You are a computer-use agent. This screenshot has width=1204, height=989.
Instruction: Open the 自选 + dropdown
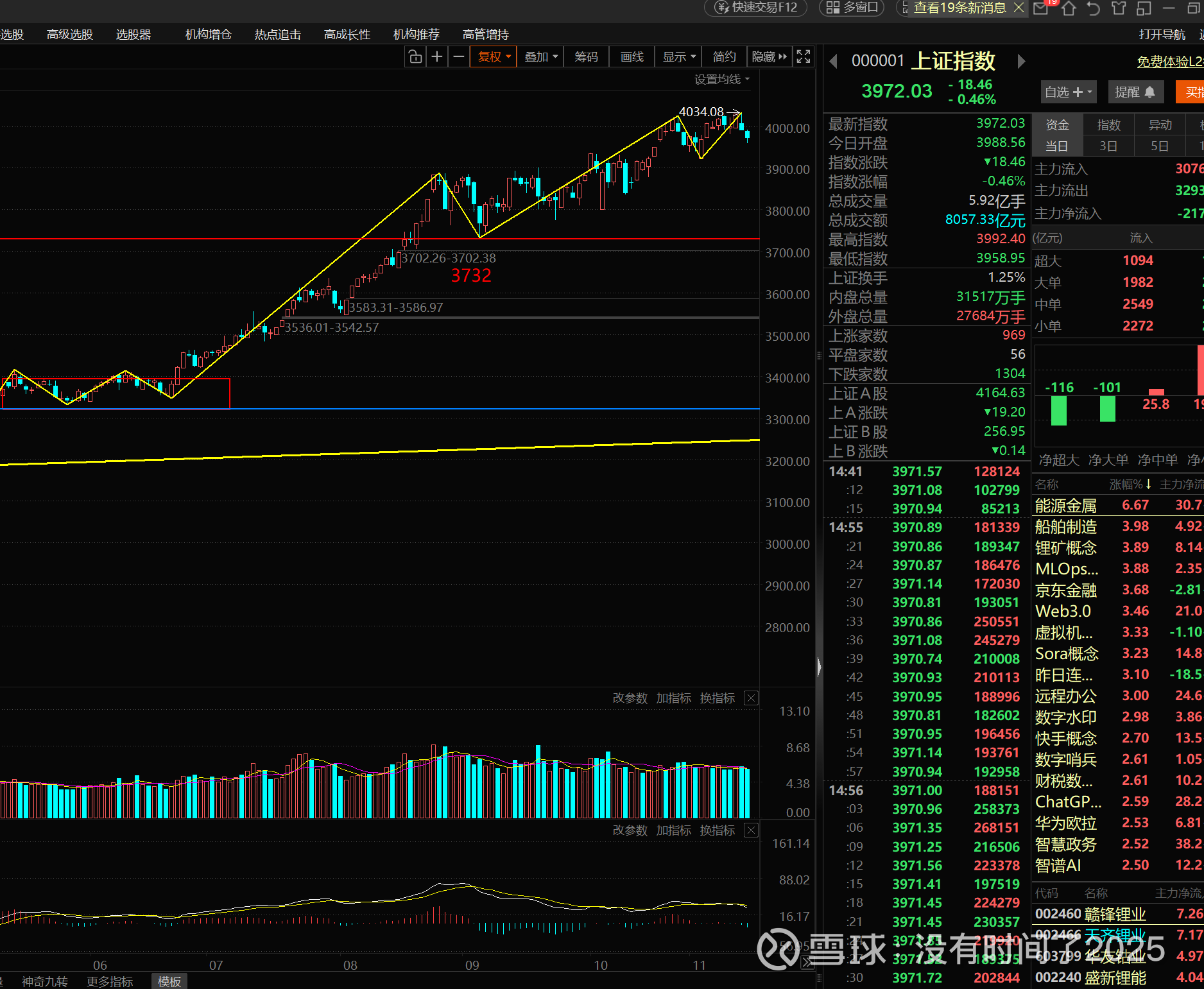click(1068, 92)
